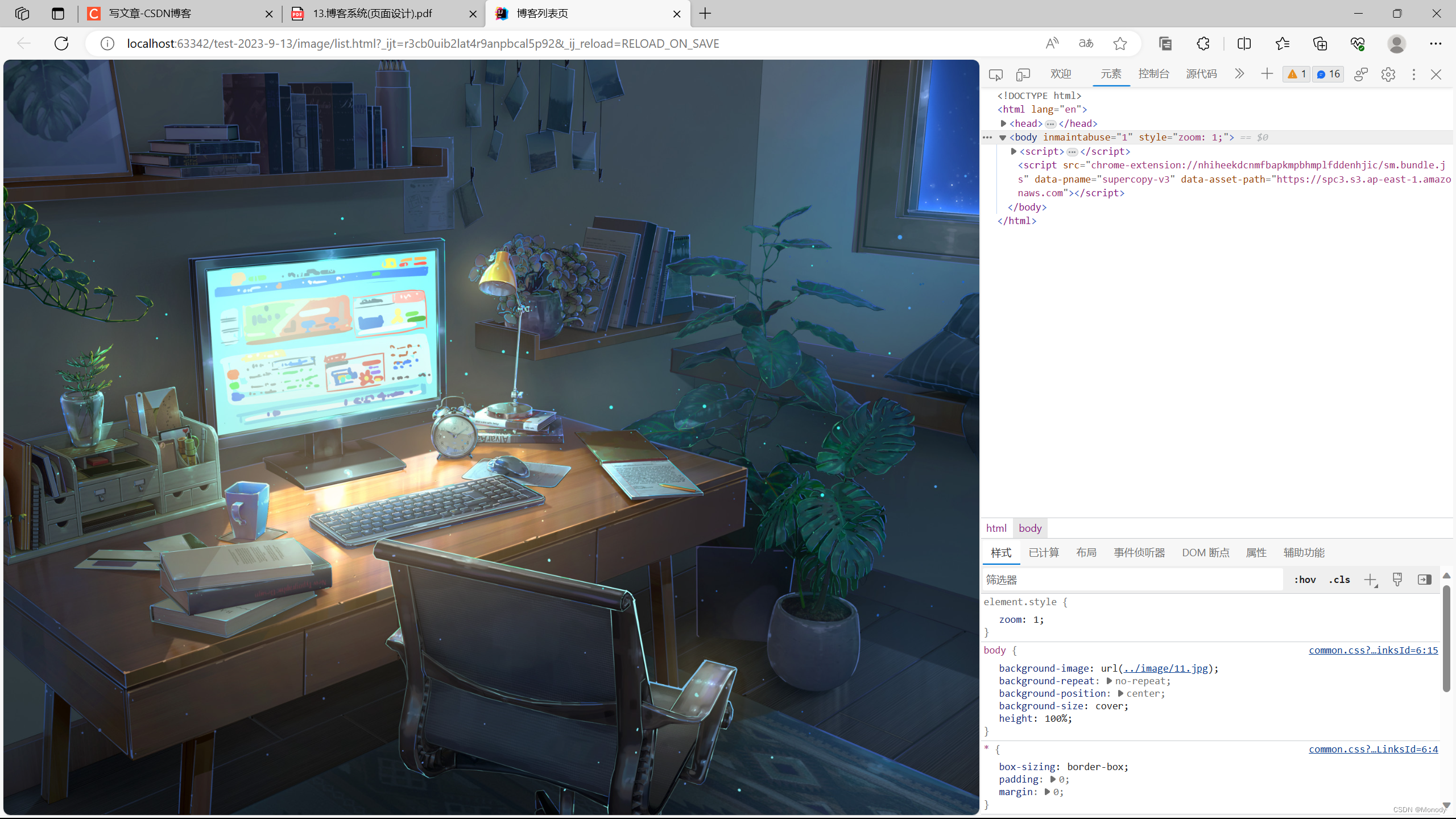The image size is (1456, 819).
Task: Click the Read aloud icon
Action: pos(1052,43)
